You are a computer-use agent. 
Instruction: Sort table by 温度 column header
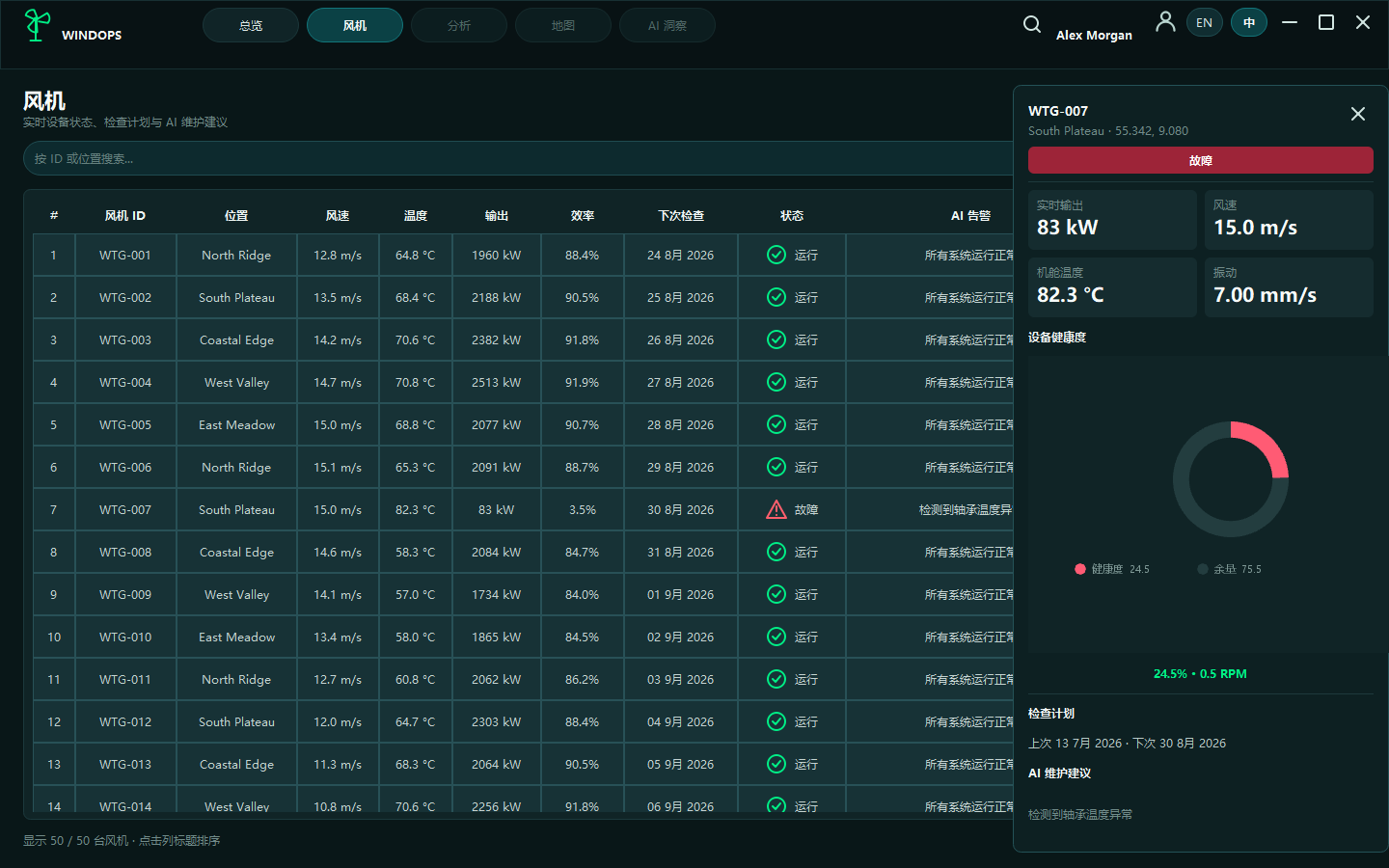416,215
